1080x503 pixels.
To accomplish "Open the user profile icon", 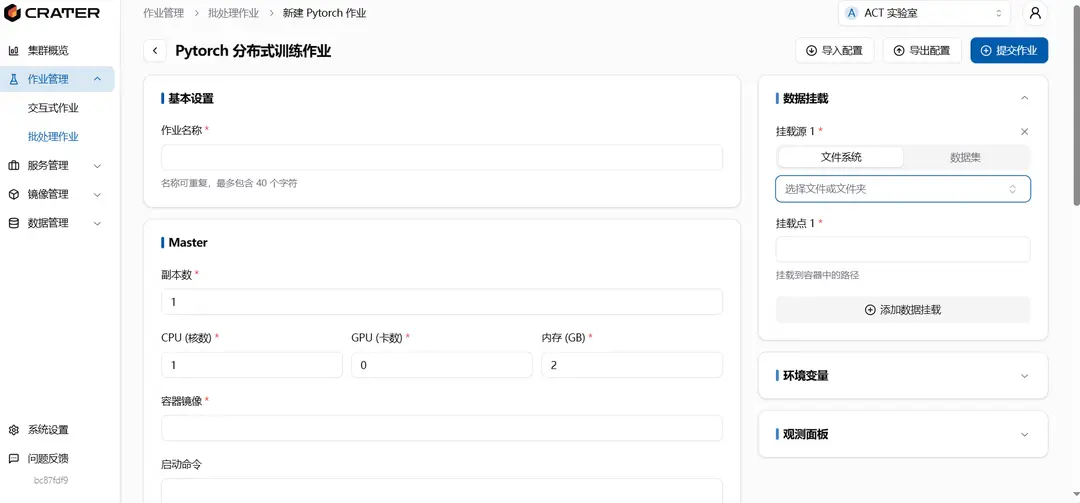I will (1035, 13).
